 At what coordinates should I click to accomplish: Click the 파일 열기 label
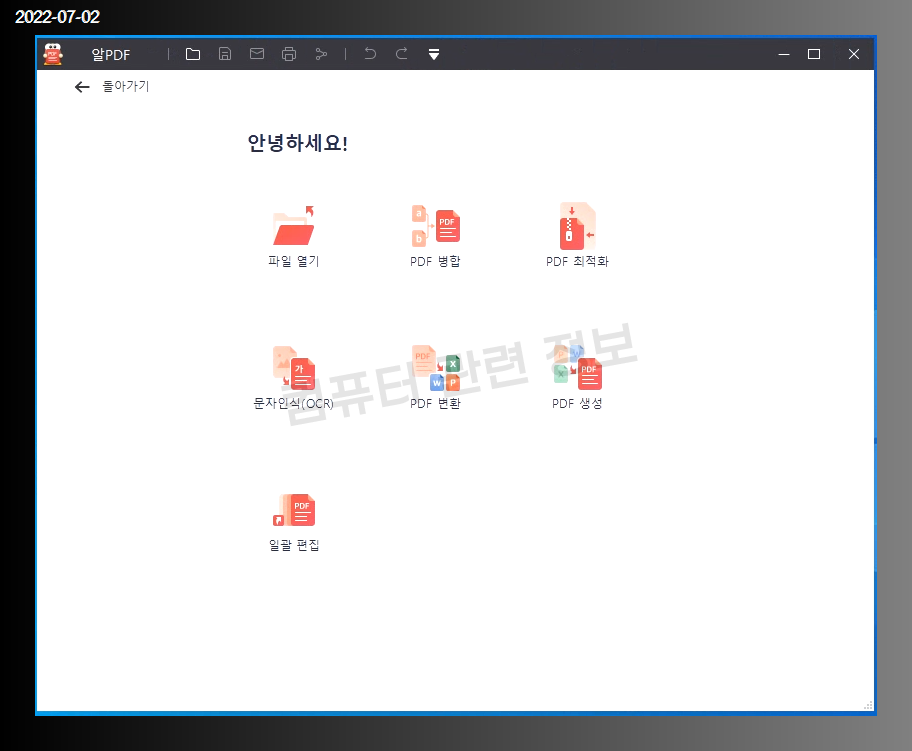pyautogui.click(x=294, y=261)
